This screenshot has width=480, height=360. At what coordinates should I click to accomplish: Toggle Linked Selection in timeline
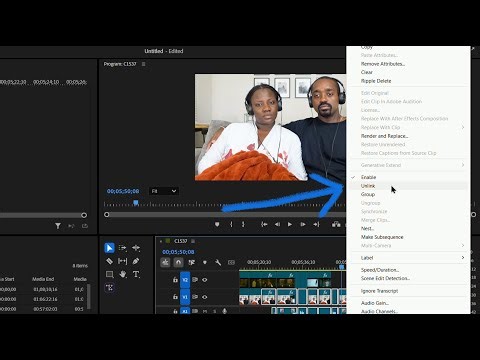[192, 263]
